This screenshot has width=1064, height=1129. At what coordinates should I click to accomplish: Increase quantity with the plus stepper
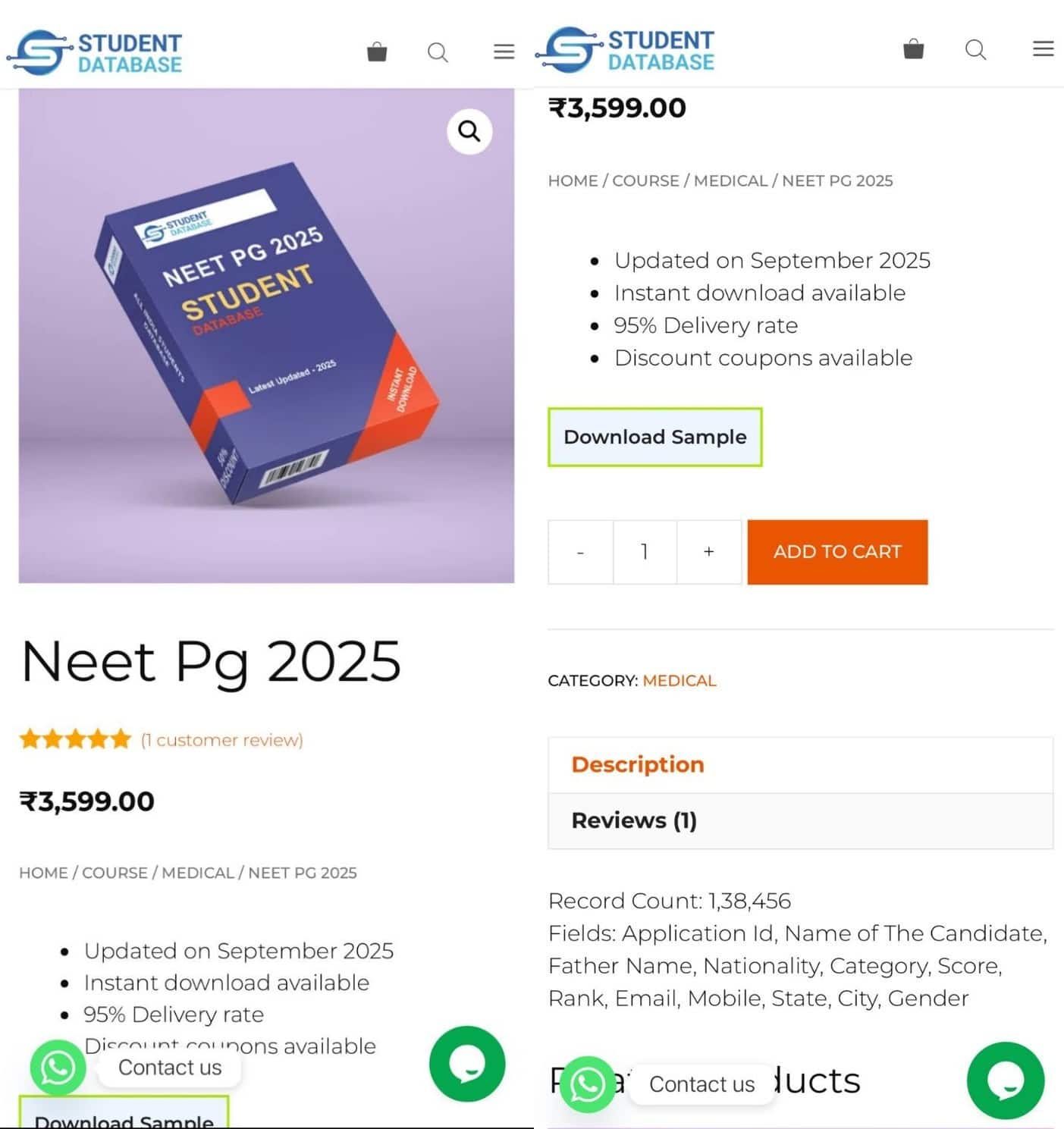[708, 552]
